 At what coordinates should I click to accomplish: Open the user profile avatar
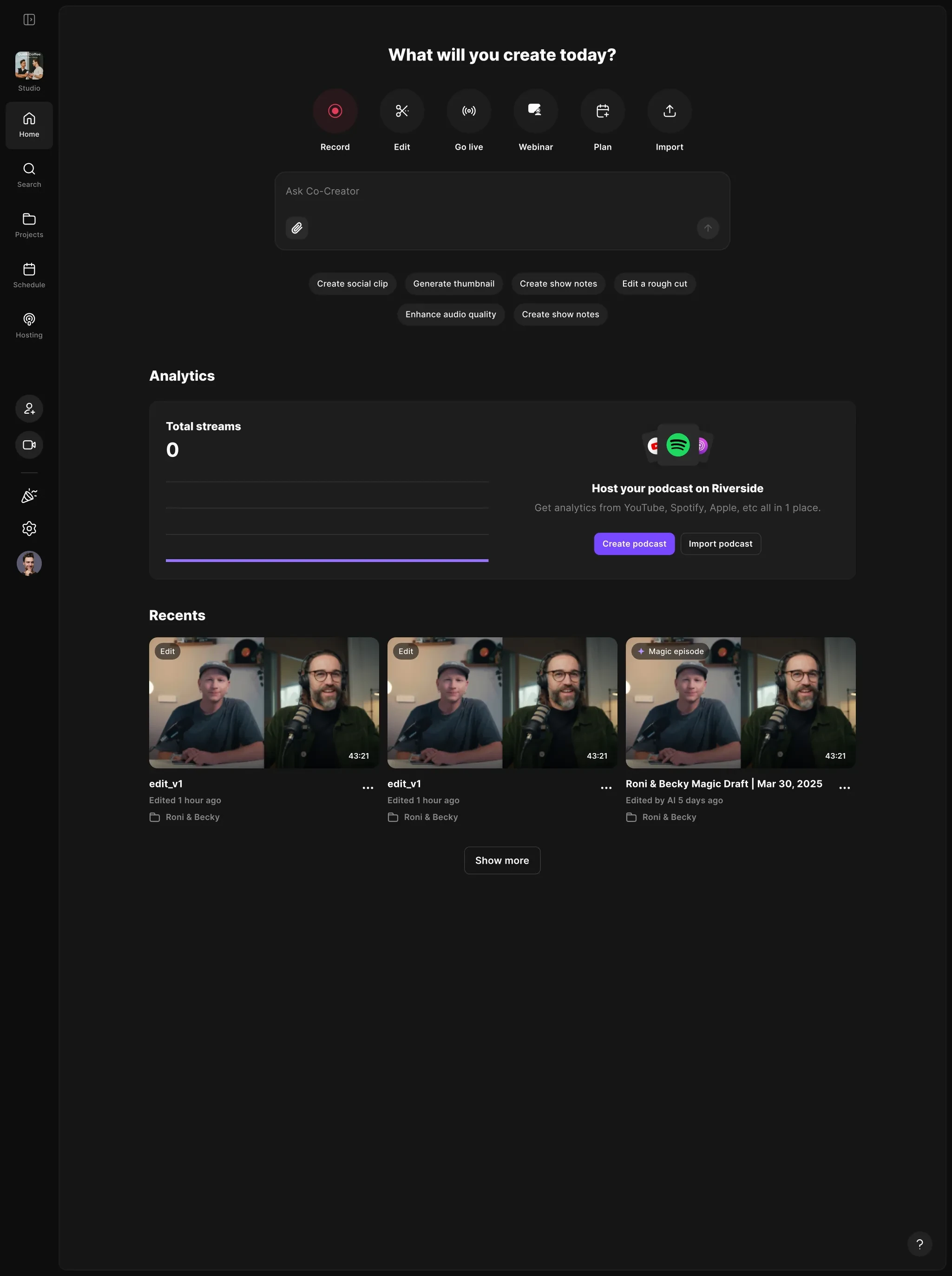[29, 563]
